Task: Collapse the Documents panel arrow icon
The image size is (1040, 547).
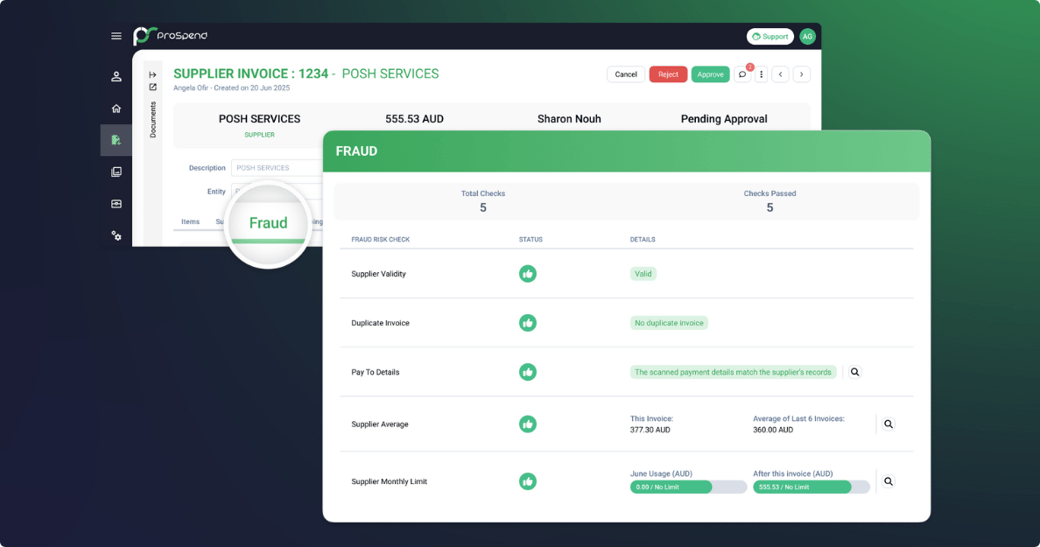Action: tap(153, 75)
